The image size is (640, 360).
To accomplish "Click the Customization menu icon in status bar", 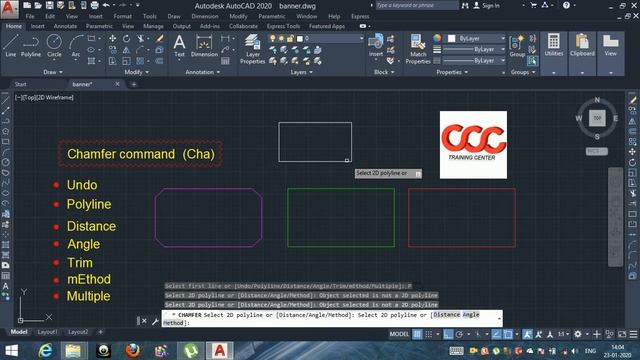I will (x=633, y=334).
